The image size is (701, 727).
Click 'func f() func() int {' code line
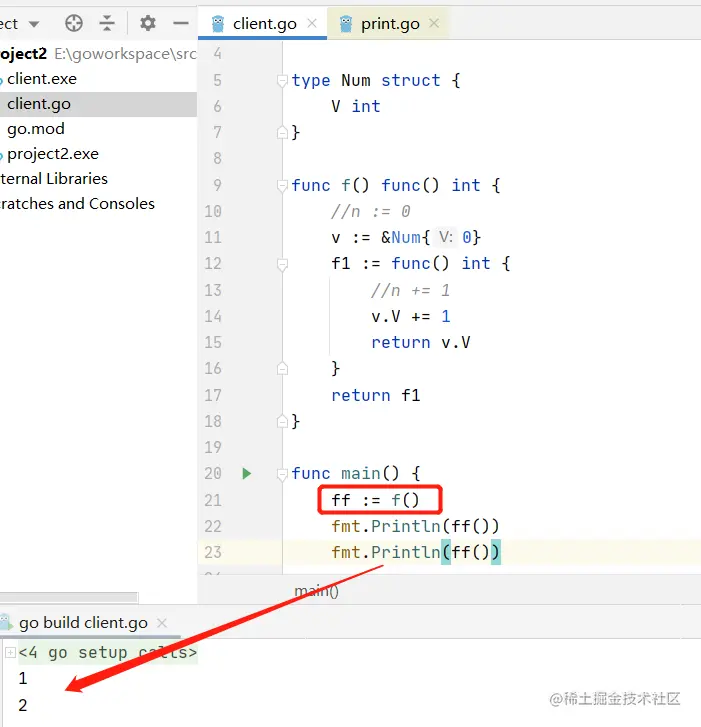tap(396, 185)
